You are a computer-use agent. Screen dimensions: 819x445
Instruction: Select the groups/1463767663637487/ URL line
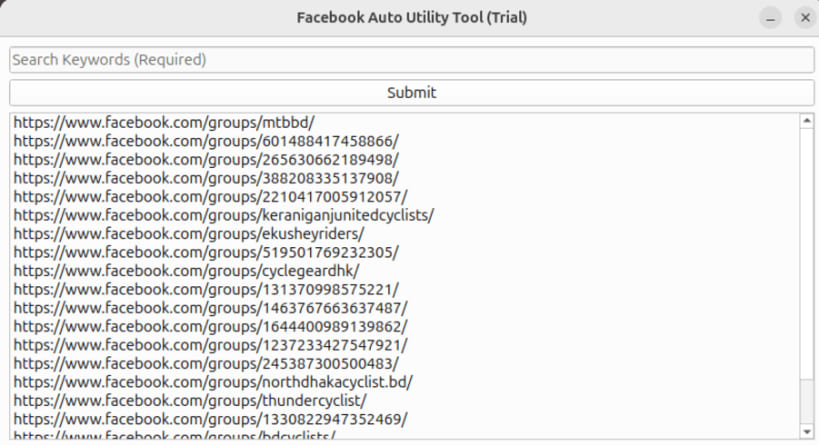coord(210,308)
